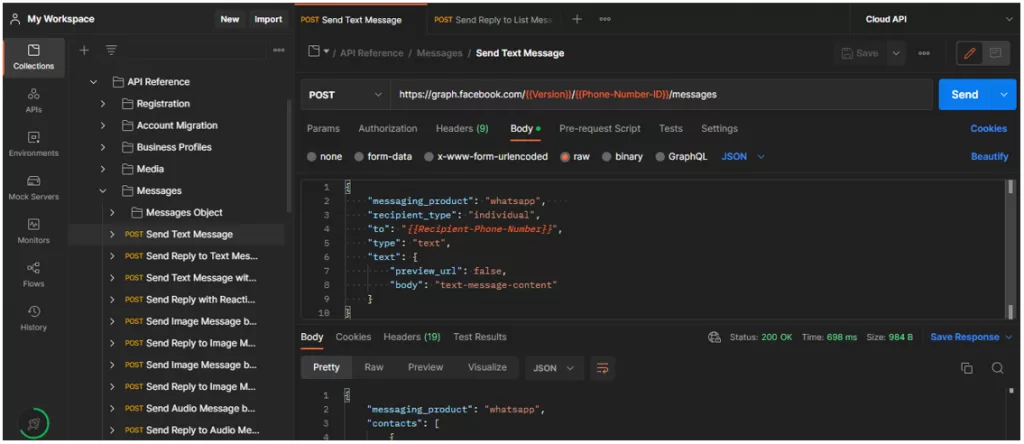Switch to the Authorization tab
The image size is (1024, 444).
tap(388, 129)
